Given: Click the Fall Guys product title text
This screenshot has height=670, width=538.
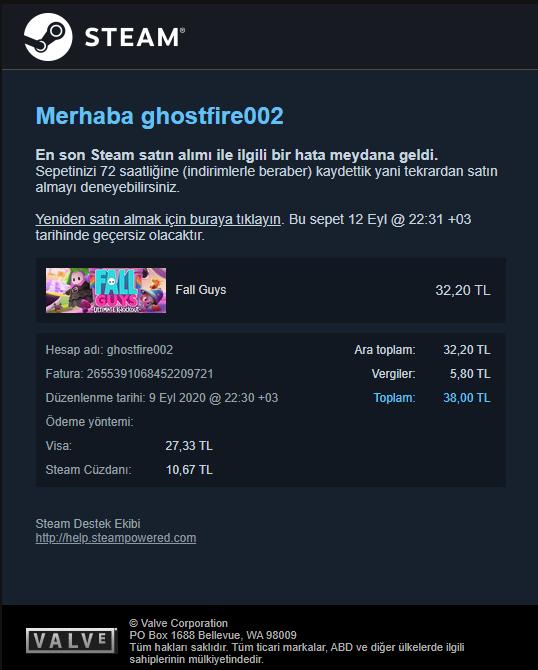Looking at the screenshot, I should pos(201,290).
